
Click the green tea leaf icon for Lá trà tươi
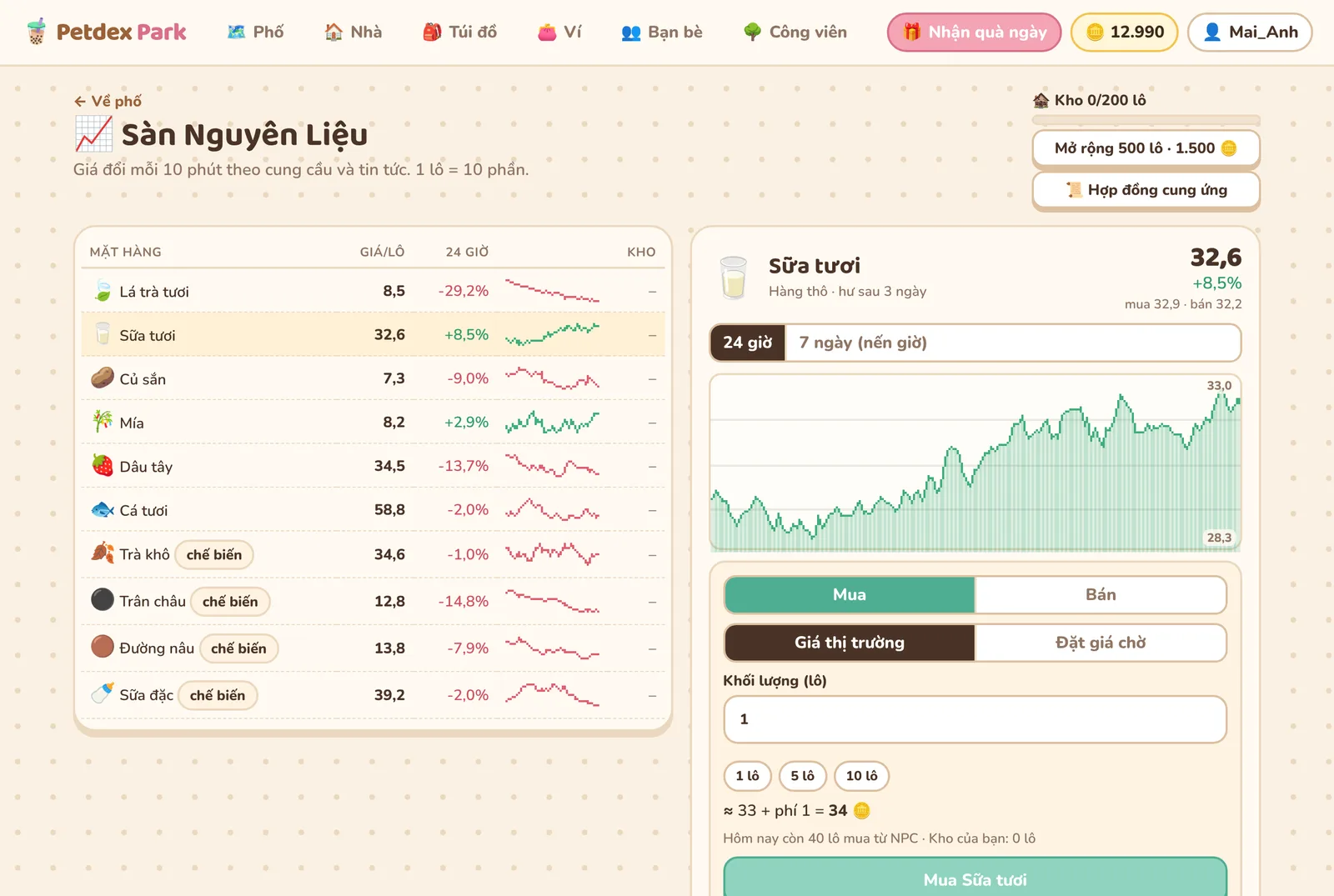pyautogui.click(x=103, y=291)
